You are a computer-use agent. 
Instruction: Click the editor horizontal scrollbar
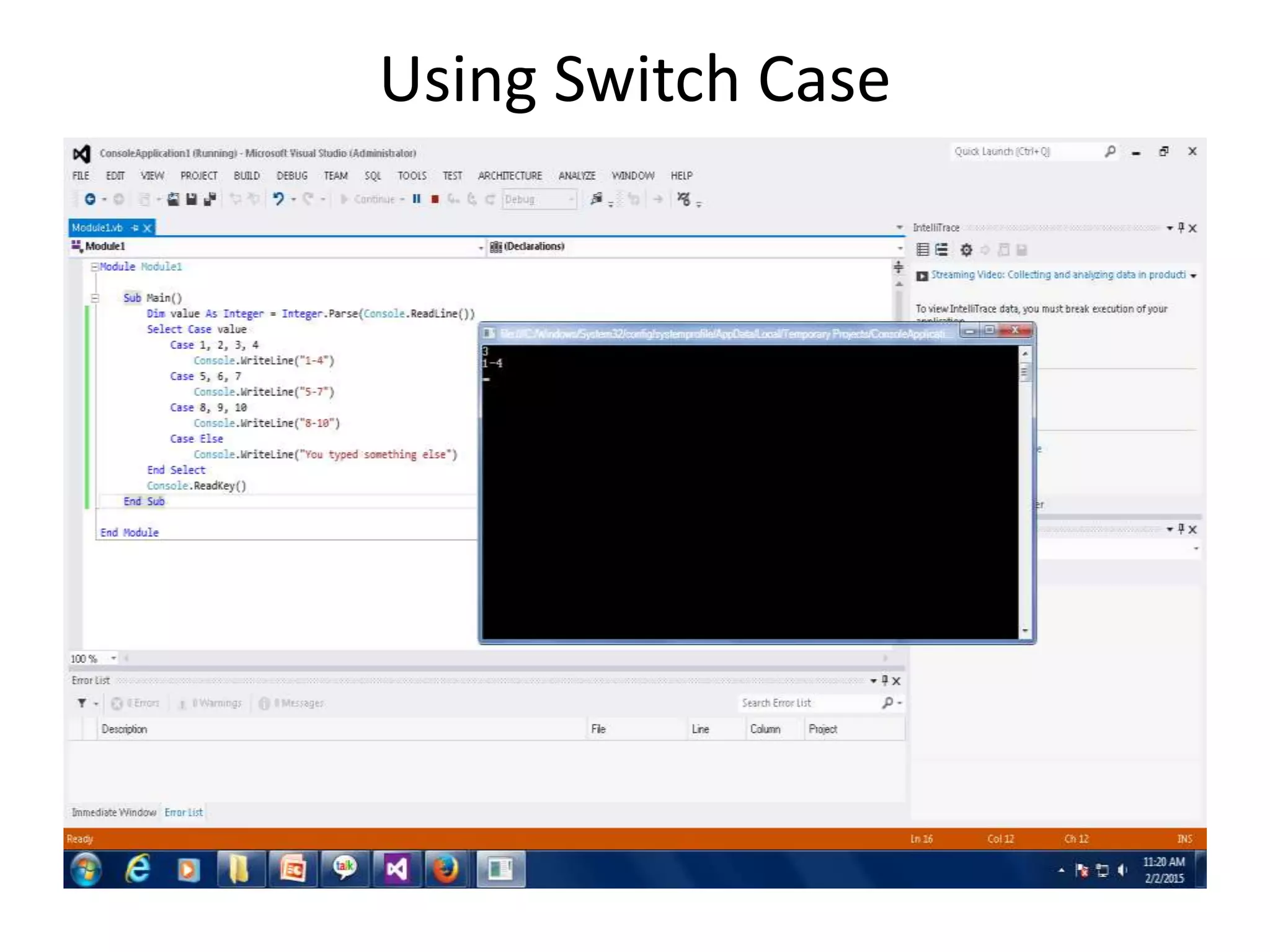click(x=505, y=658)
